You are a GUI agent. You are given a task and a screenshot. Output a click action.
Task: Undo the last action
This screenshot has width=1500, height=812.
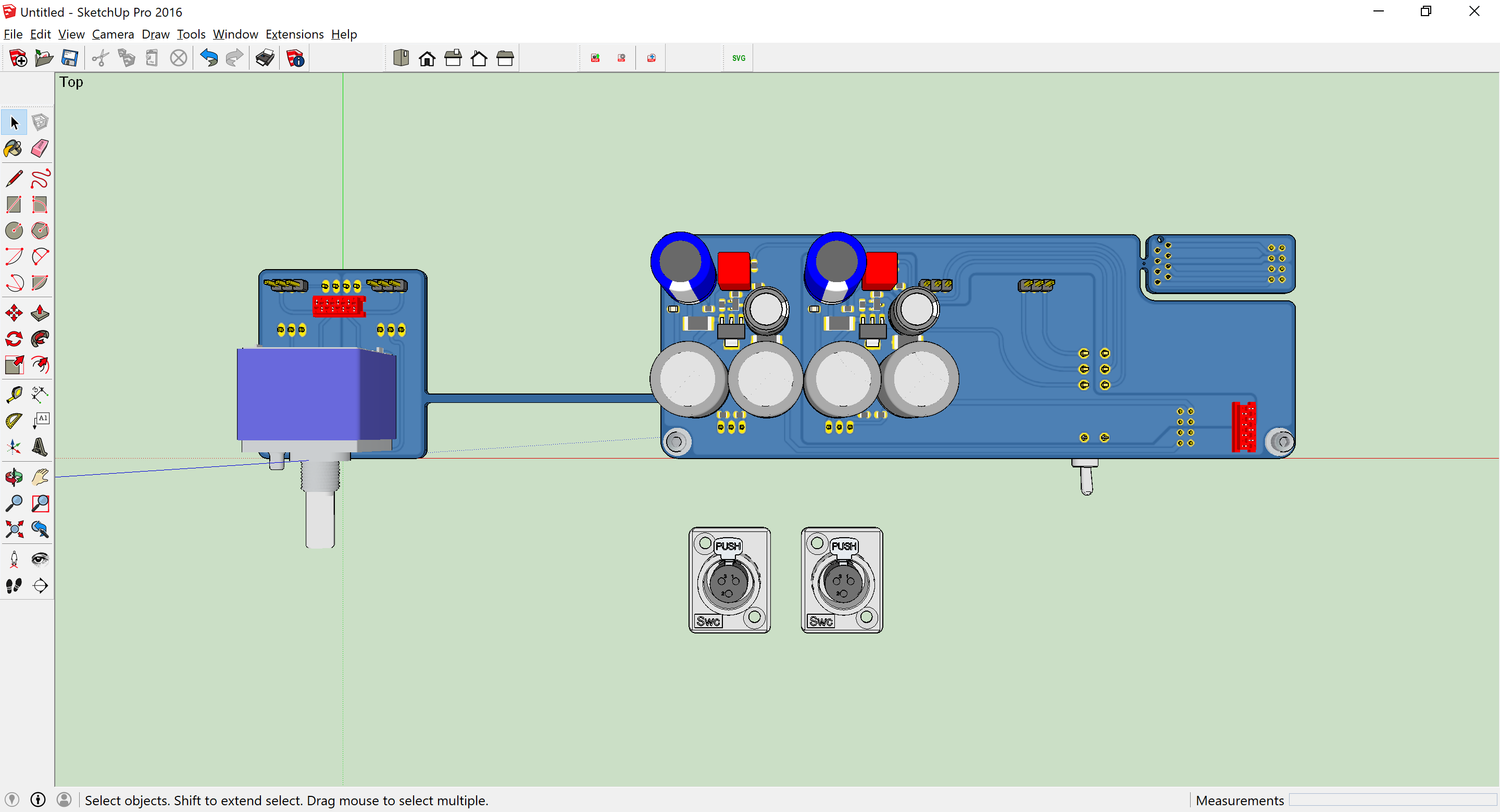[208, 58]
